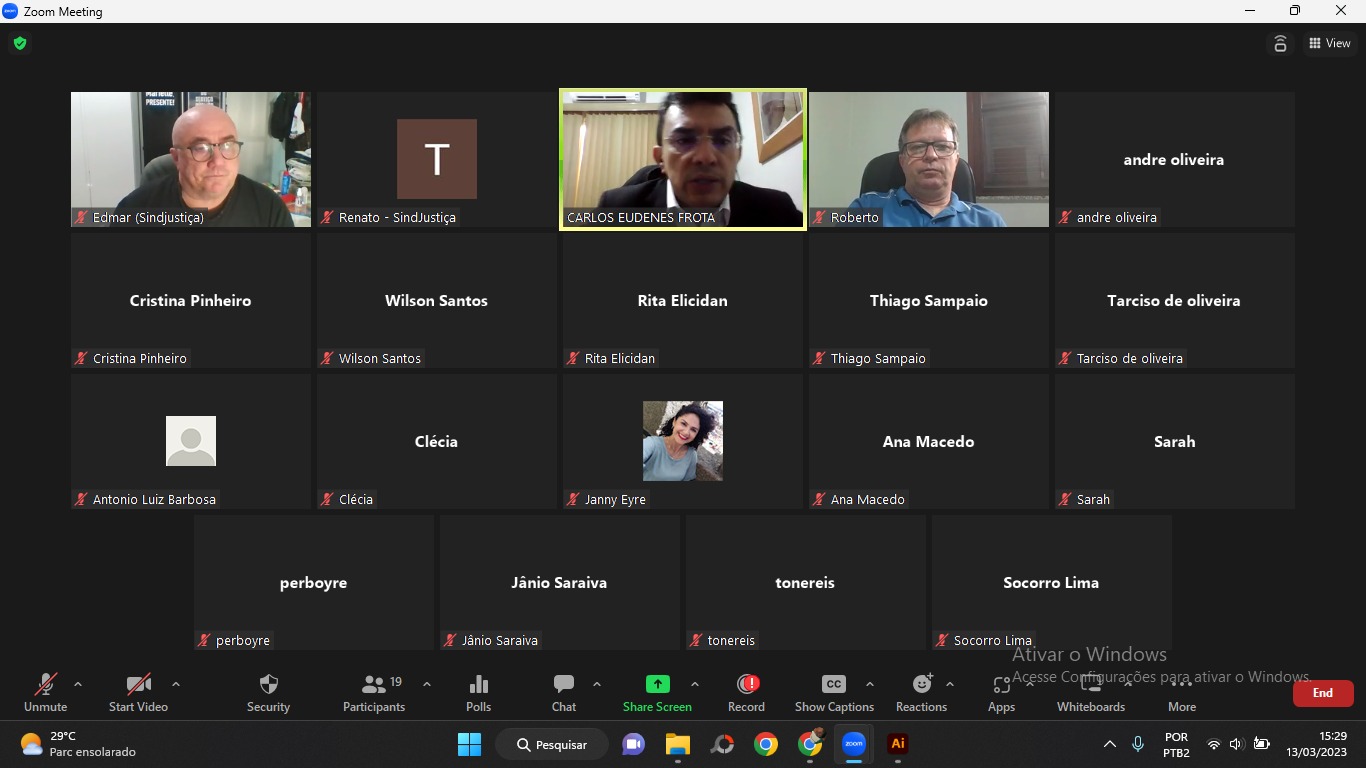Image resolution: width=1366 pixels, height=768 pixels.
Task: Expand video options arrow beside Start Video
Action: coord(176,685)
